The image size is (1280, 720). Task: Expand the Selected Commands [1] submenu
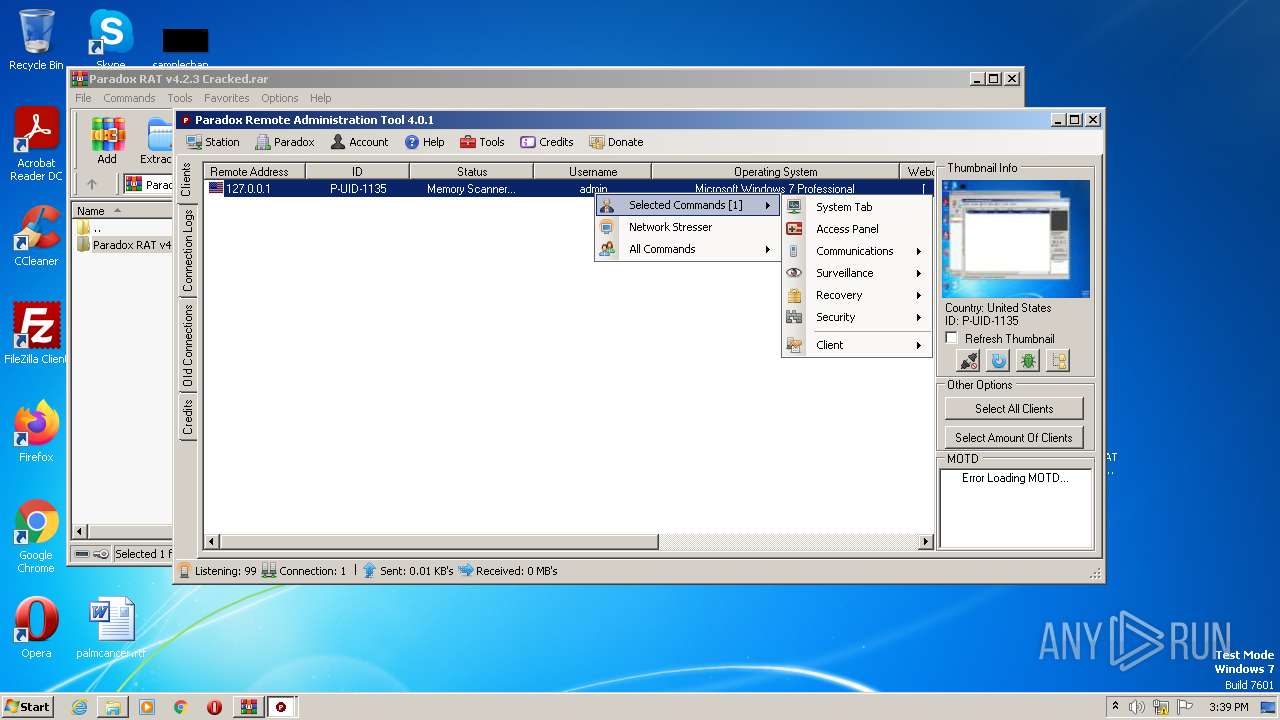[x=687, y=205]
